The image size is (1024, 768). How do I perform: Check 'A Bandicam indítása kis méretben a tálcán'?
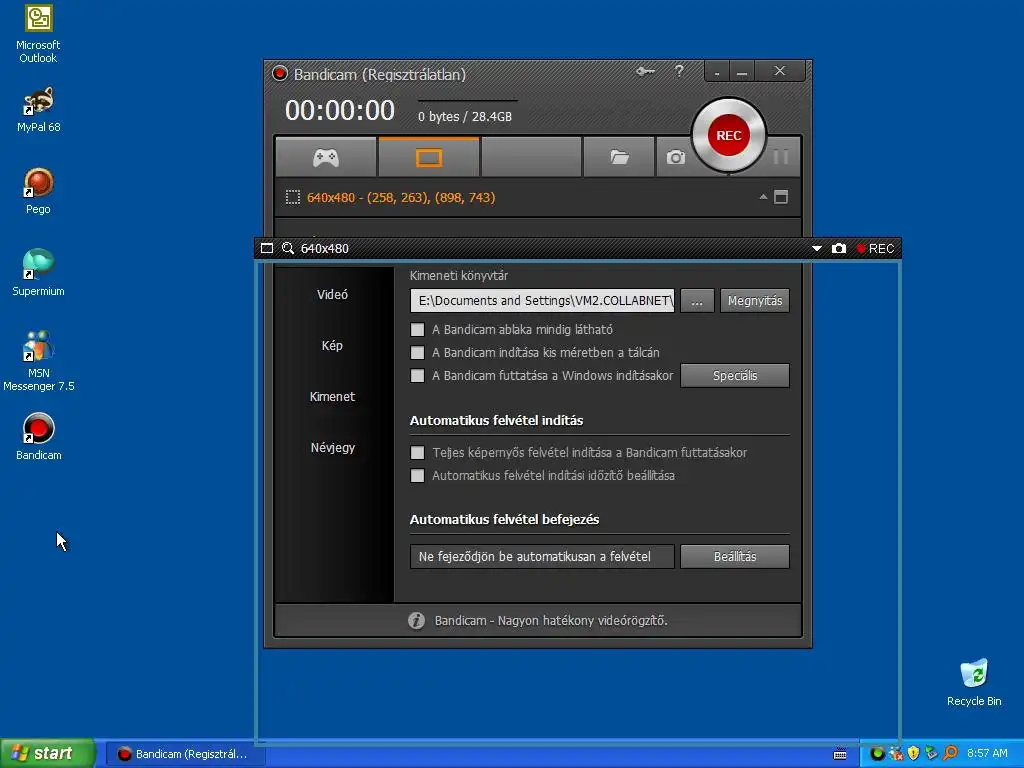point(417,353)
